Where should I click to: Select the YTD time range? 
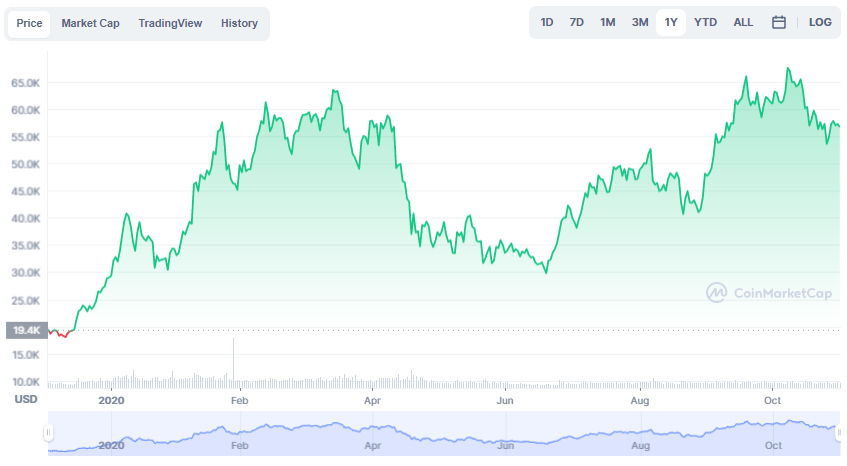705,22
